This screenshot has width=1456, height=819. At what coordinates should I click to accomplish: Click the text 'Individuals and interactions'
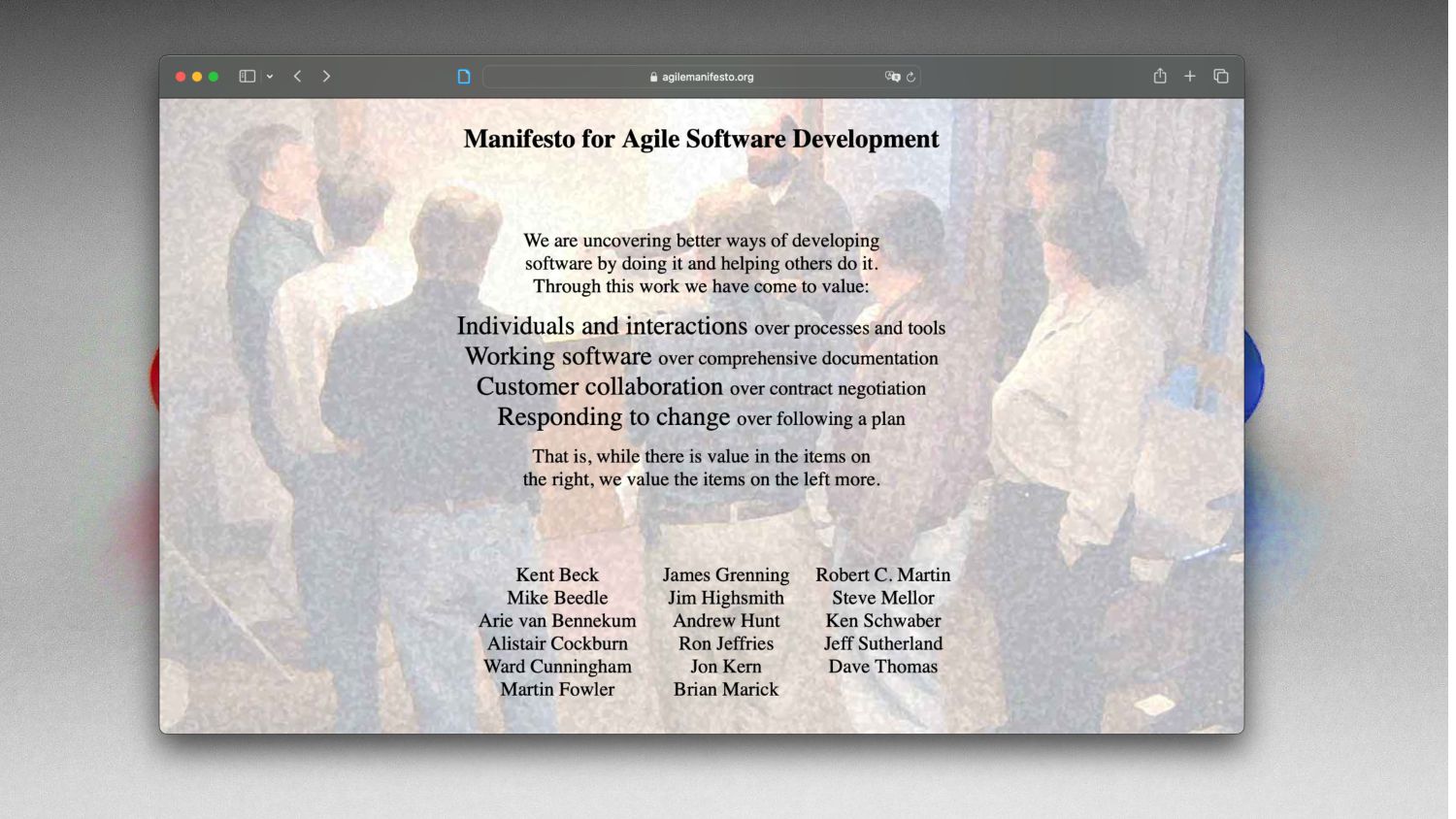(602, 326)
